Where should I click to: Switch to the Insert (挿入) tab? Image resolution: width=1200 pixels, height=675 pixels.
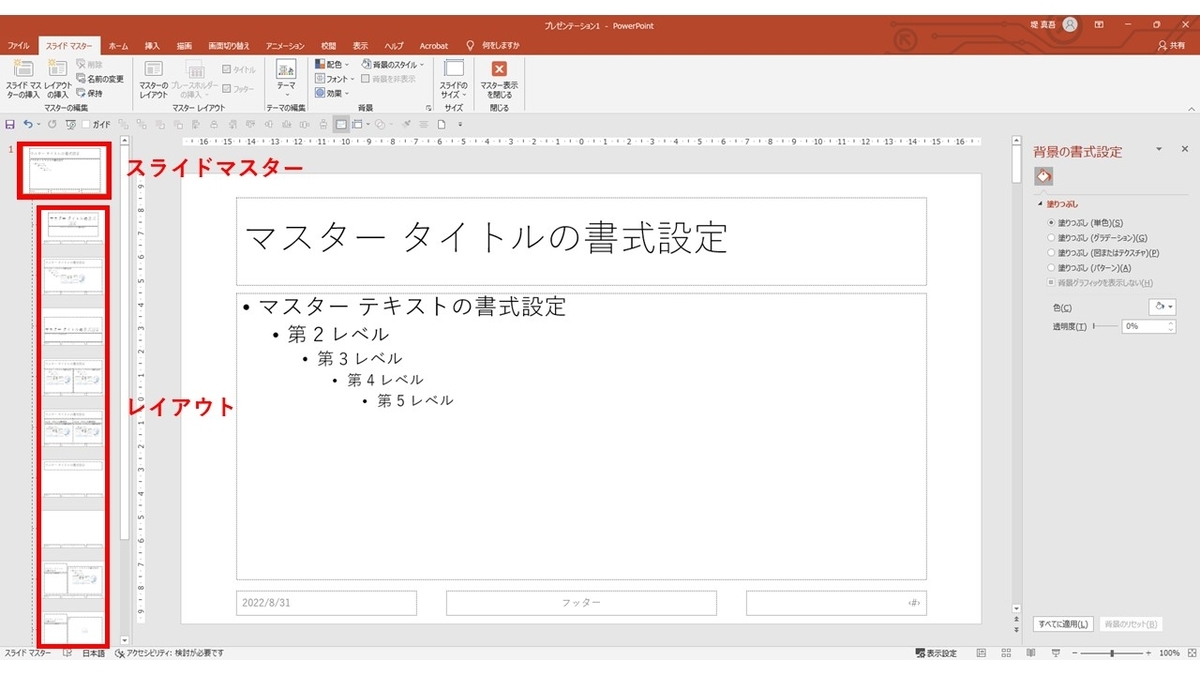tap(152, 46)
